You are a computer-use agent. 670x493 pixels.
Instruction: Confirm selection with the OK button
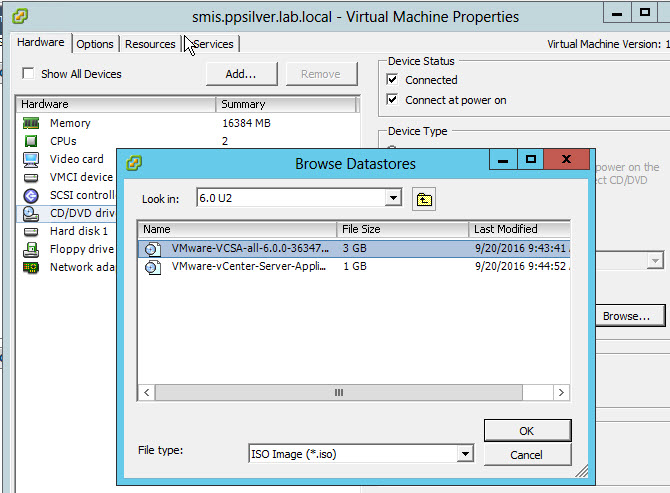[527, 431]
